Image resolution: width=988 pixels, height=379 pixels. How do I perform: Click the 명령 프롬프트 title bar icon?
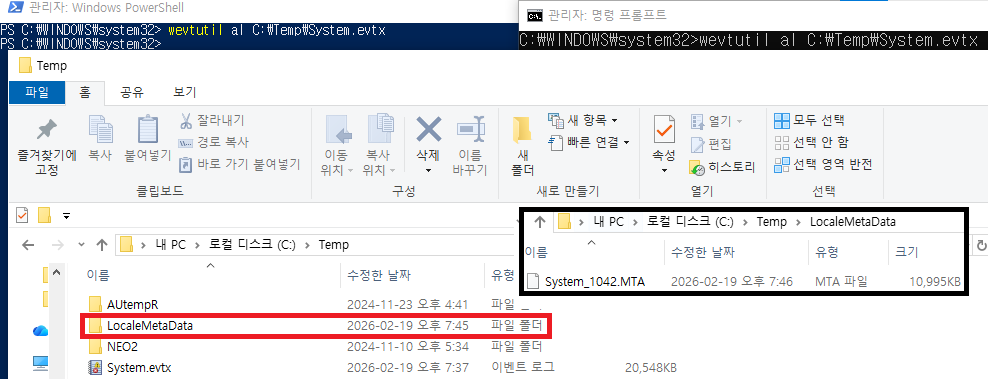535,15
